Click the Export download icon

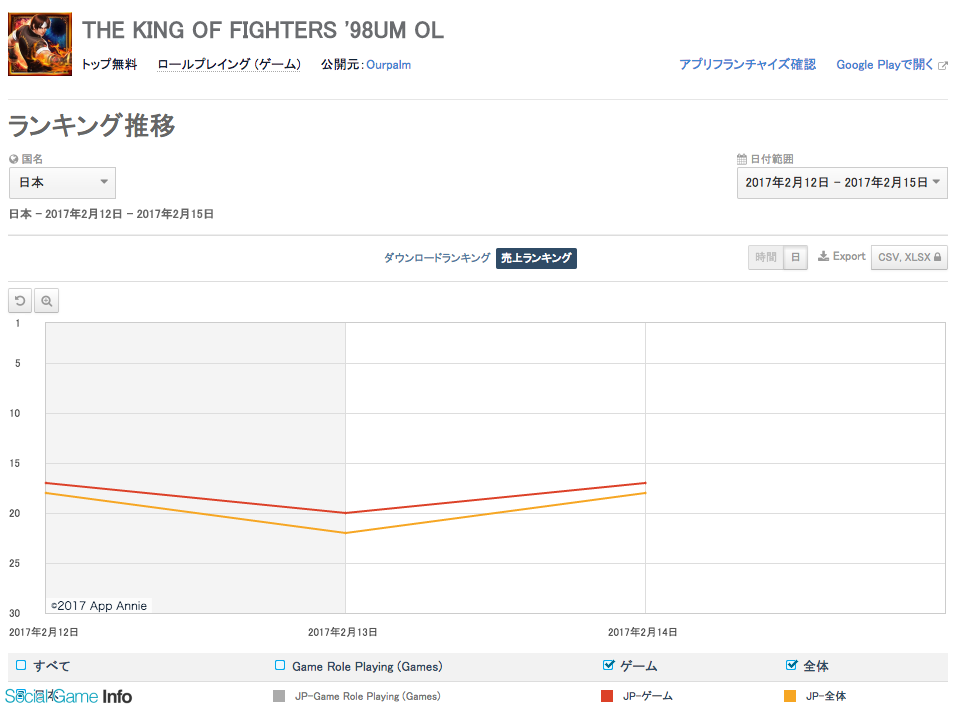pyautogui.click(x=823, y=256)
